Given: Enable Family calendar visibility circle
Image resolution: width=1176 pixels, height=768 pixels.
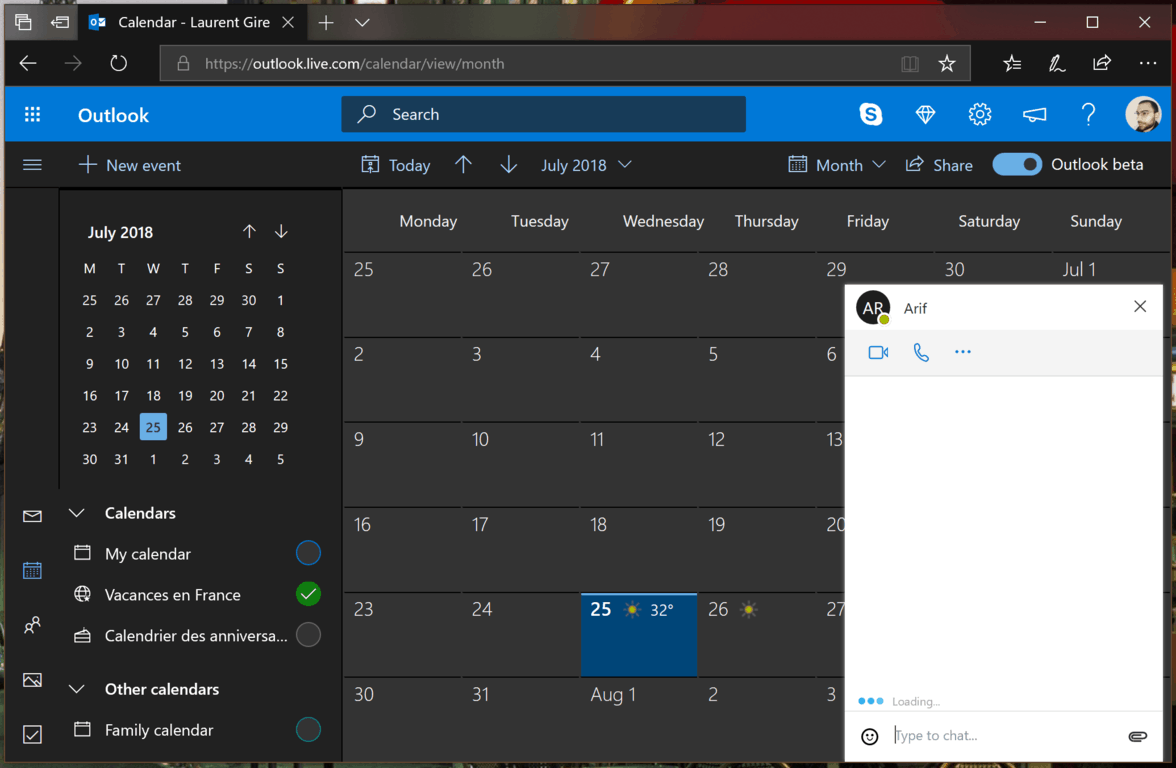Looking at the screenshot, I should click(308, 730).
